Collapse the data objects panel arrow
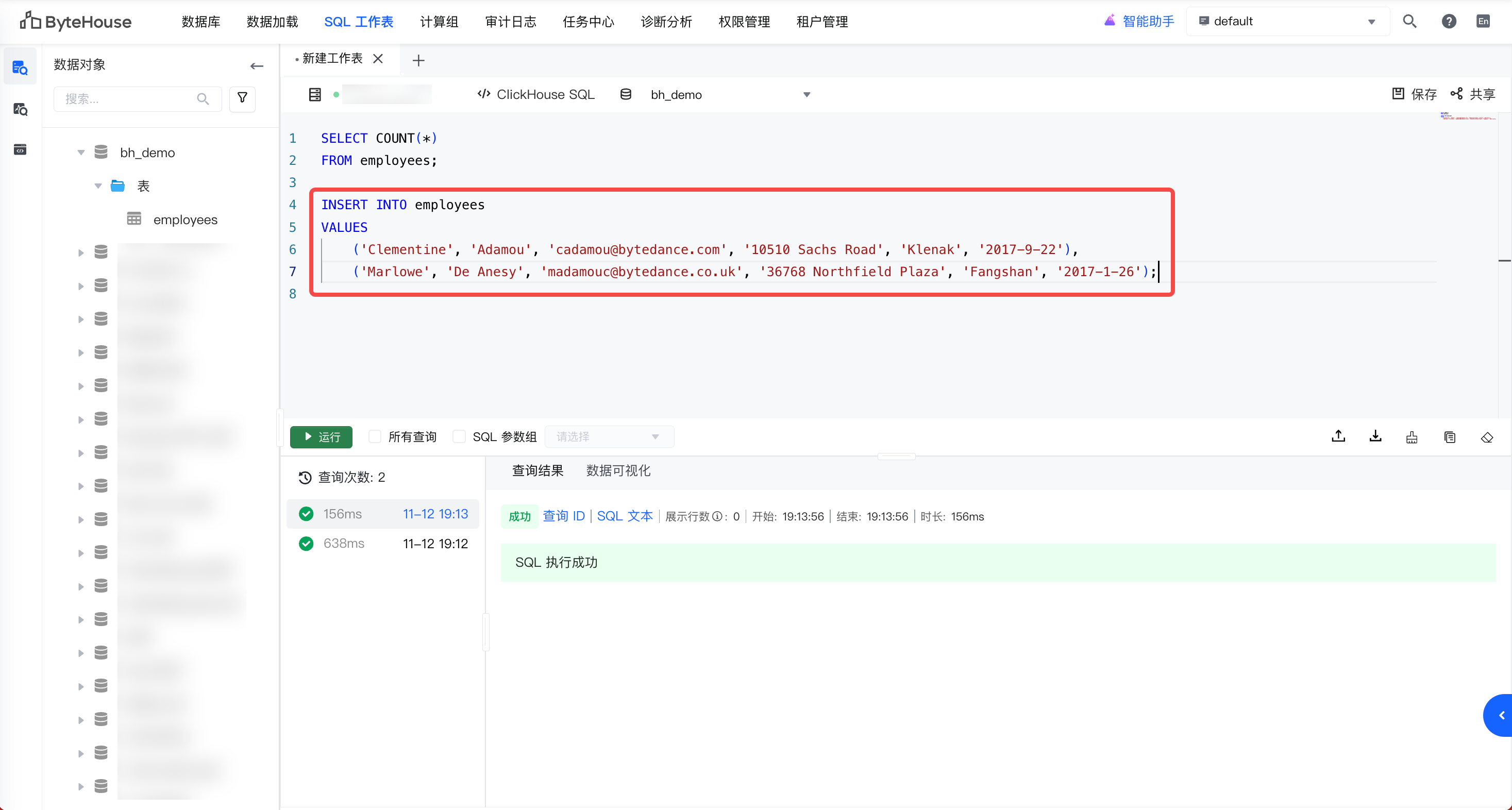Image resolution: width=1512 pixels, height=810 pixels. pyautogui.click(x=257, y=66)
